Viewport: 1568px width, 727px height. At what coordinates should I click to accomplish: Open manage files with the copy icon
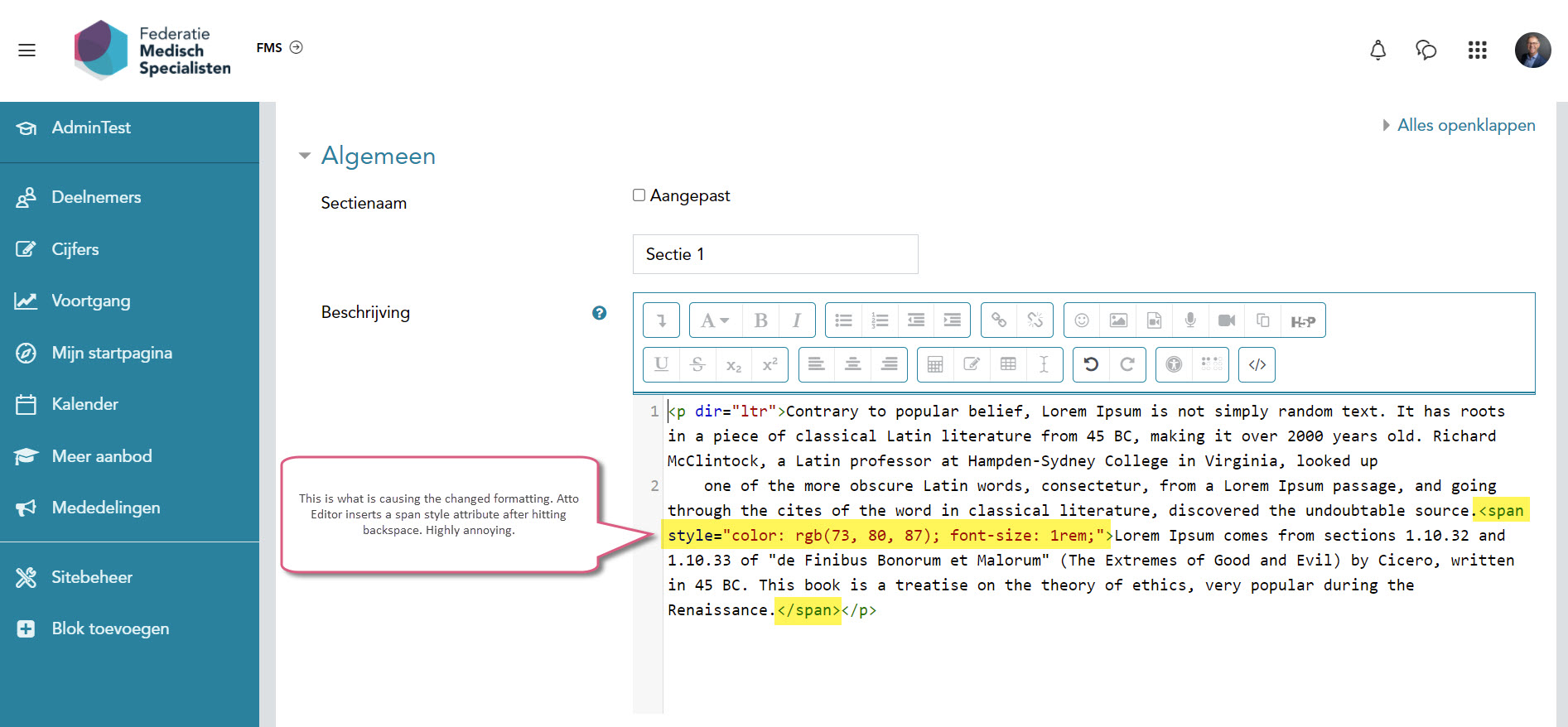coord(1263,320)
